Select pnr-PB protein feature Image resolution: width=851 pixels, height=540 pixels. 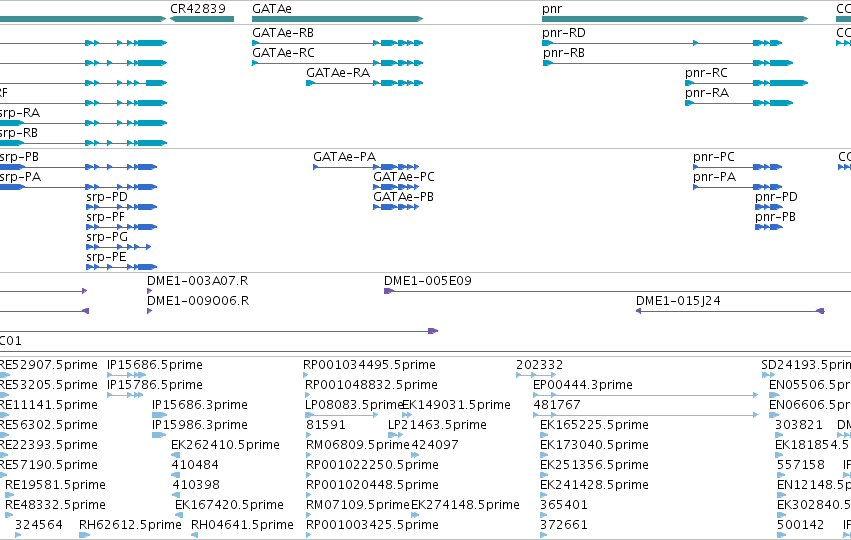[x=769, y=227]
